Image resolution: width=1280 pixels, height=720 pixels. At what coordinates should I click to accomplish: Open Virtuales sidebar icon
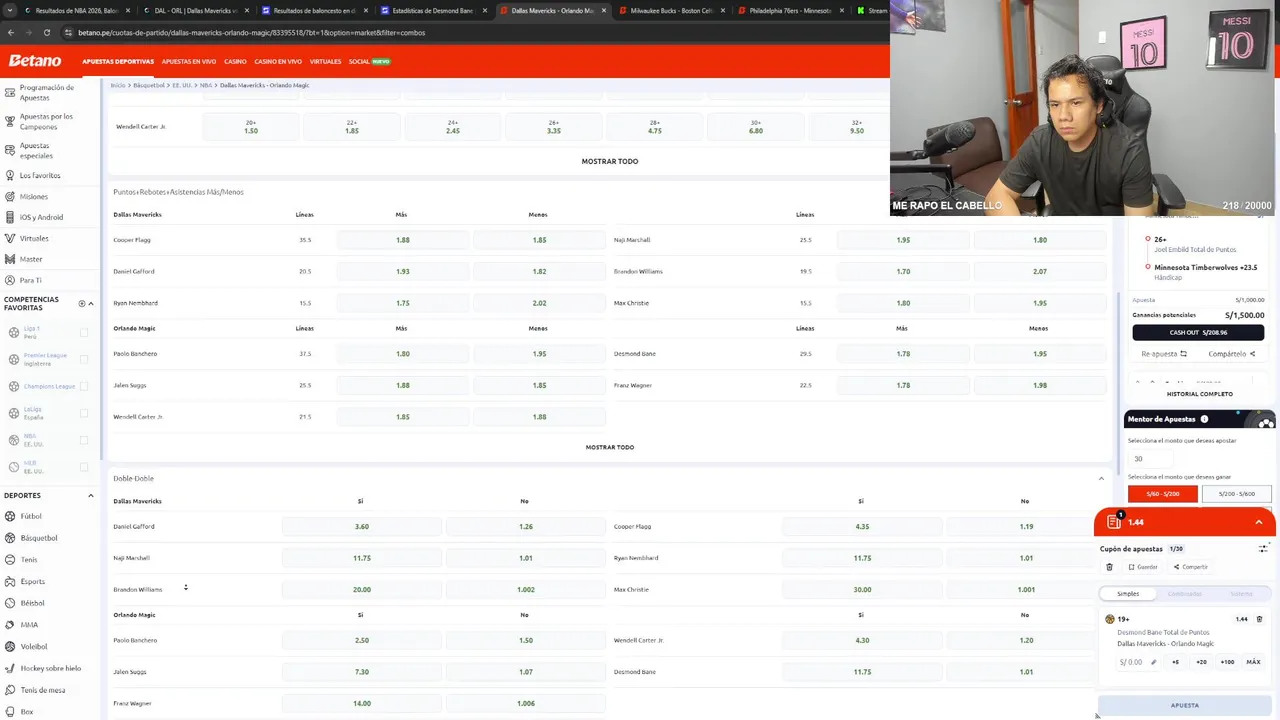(x=9, y=238)
